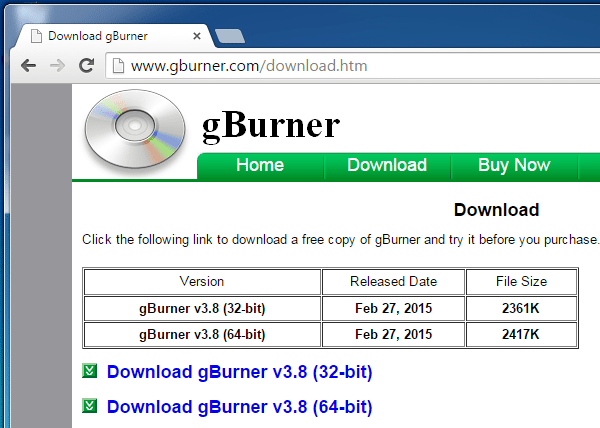Click the browser Back arrow

tap(28, 66)
